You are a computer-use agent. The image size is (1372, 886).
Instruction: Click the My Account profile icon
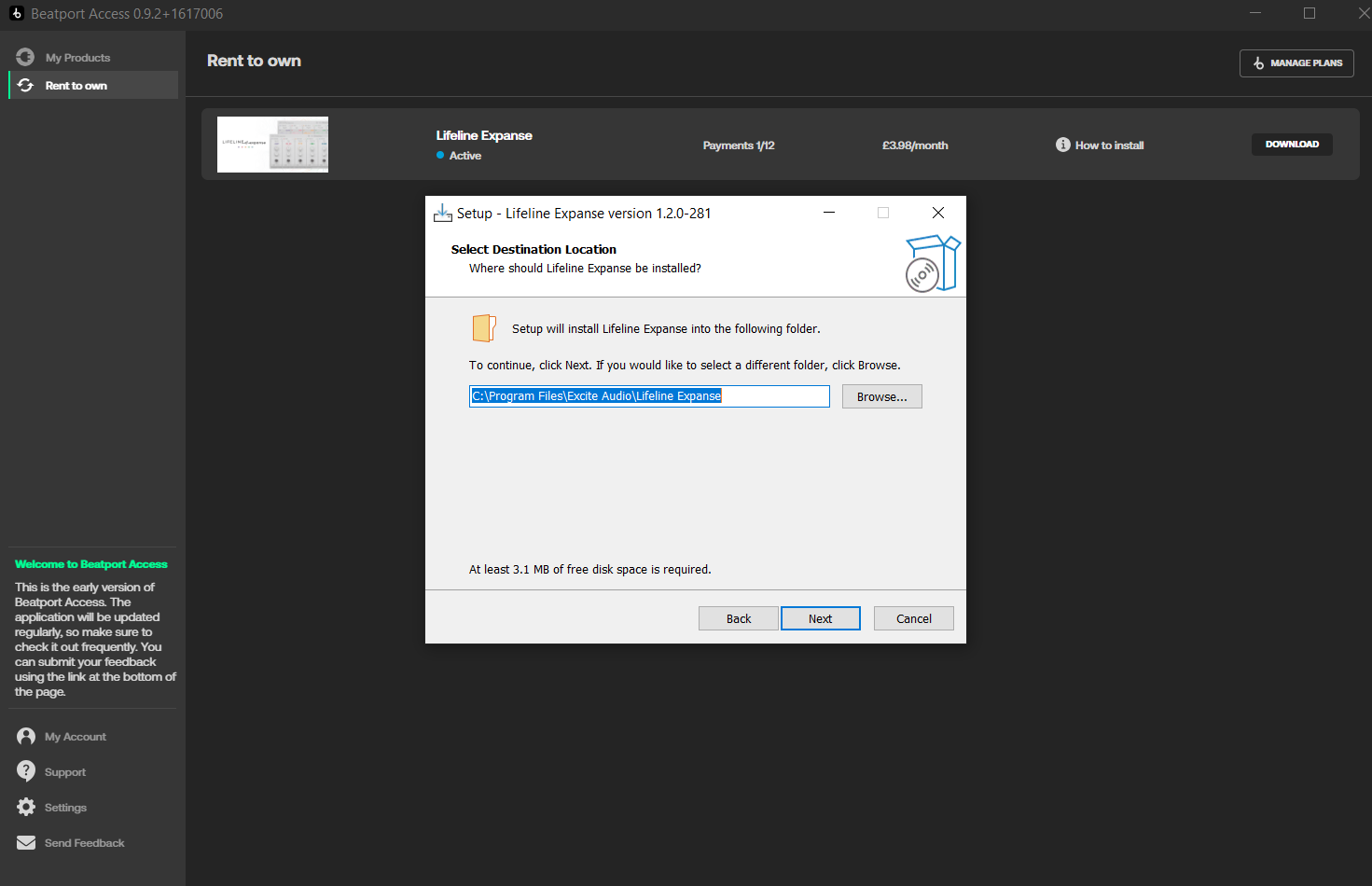(x=26, y=737)
